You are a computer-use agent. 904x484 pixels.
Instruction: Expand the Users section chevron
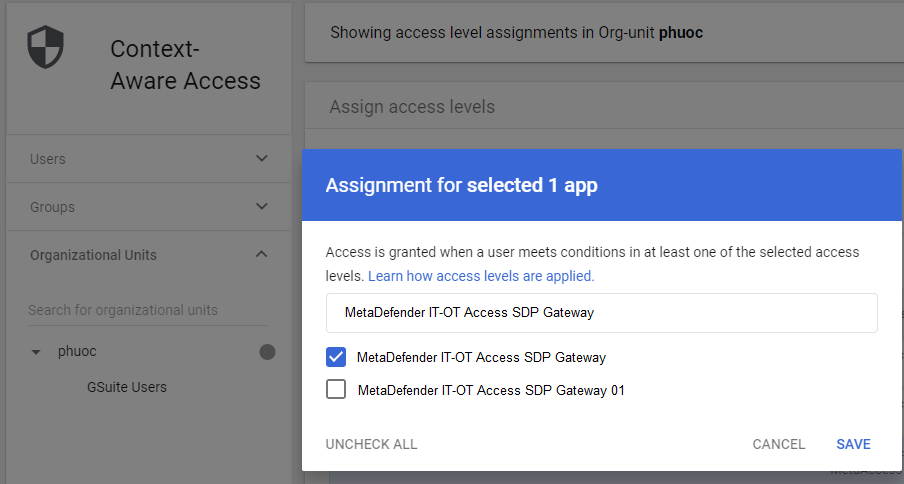point(262,158)
